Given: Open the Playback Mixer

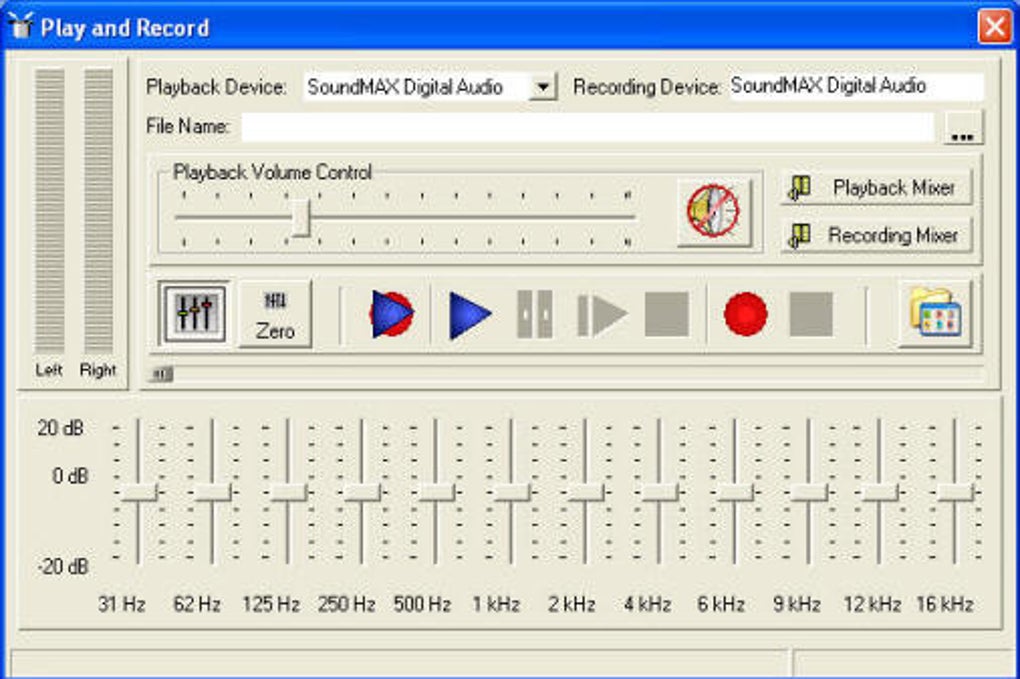Looking at the screenshot, I should 876,187.
